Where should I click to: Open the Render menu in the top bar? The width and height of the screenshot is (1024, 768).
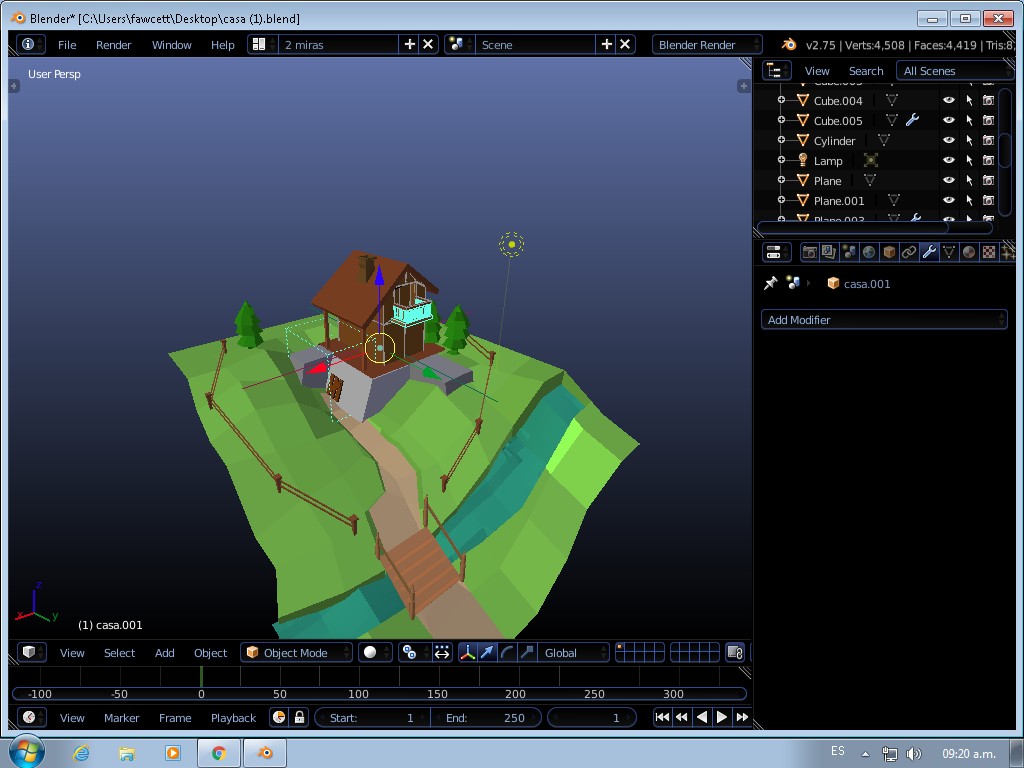coord(113,44)
